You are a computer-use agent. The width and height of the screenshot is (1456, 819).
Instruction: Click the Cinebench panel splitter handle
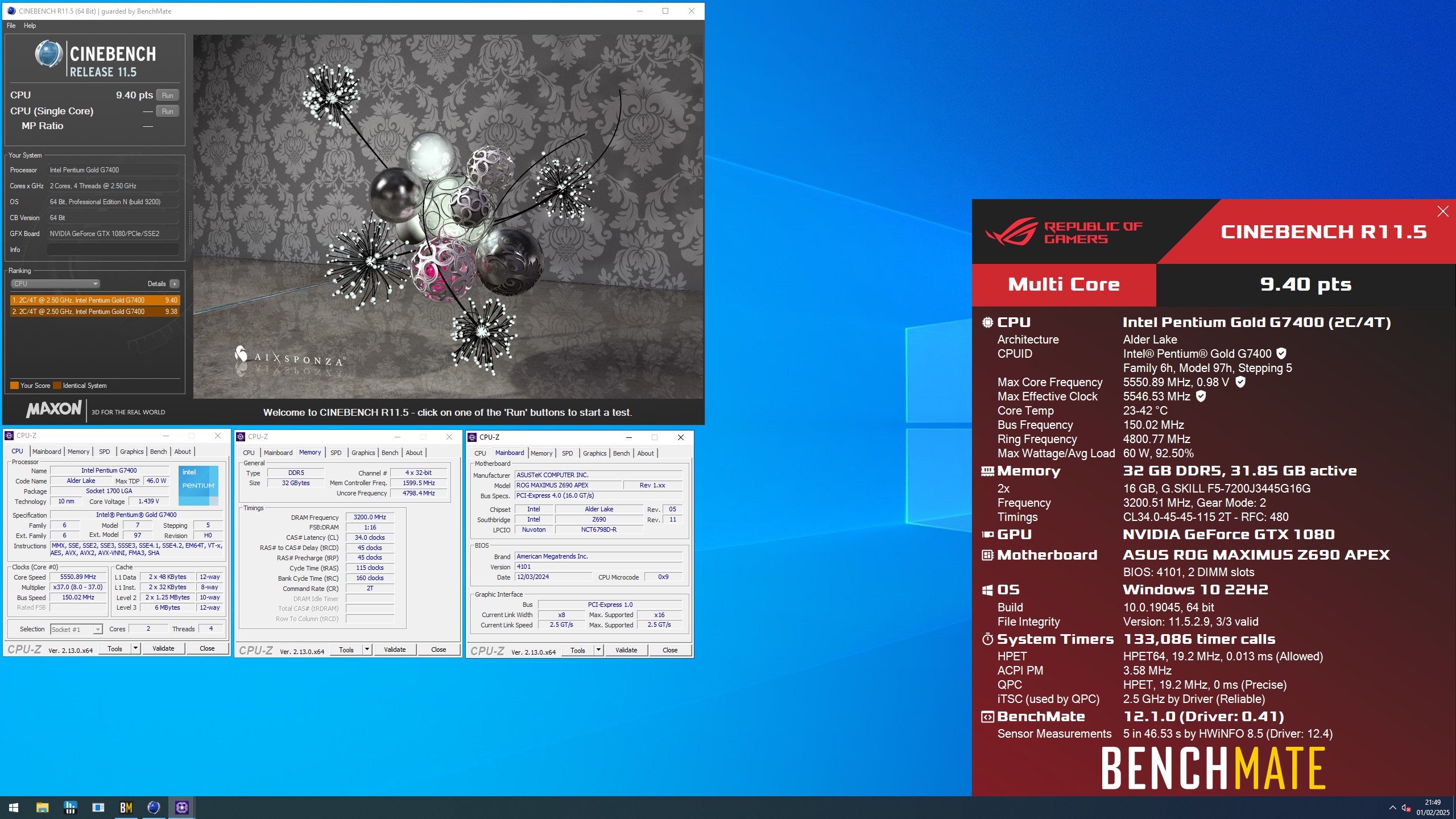point(190,227)
